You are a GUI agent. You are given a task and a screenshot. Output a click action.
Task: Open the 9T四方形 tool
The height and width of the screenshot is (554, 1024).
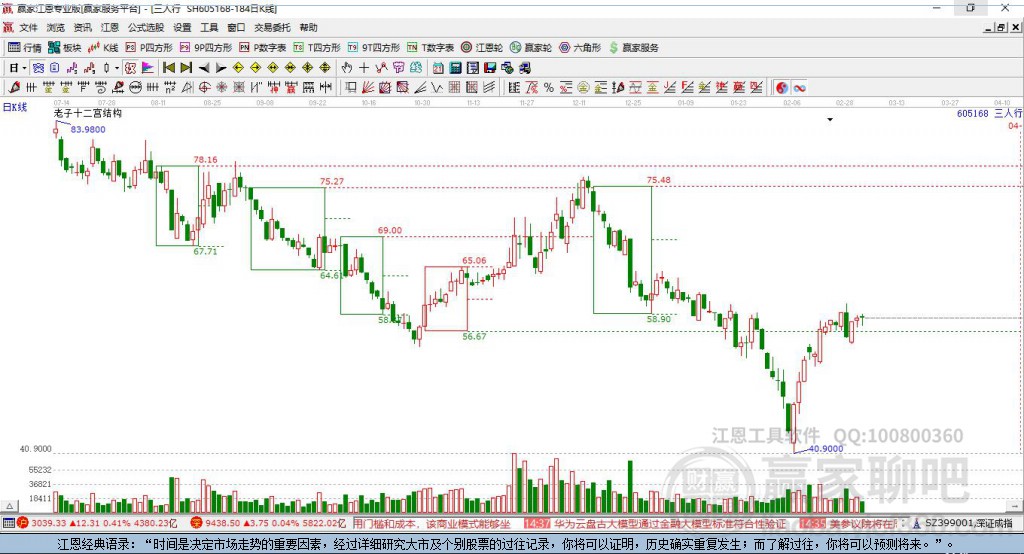point(374,48)
